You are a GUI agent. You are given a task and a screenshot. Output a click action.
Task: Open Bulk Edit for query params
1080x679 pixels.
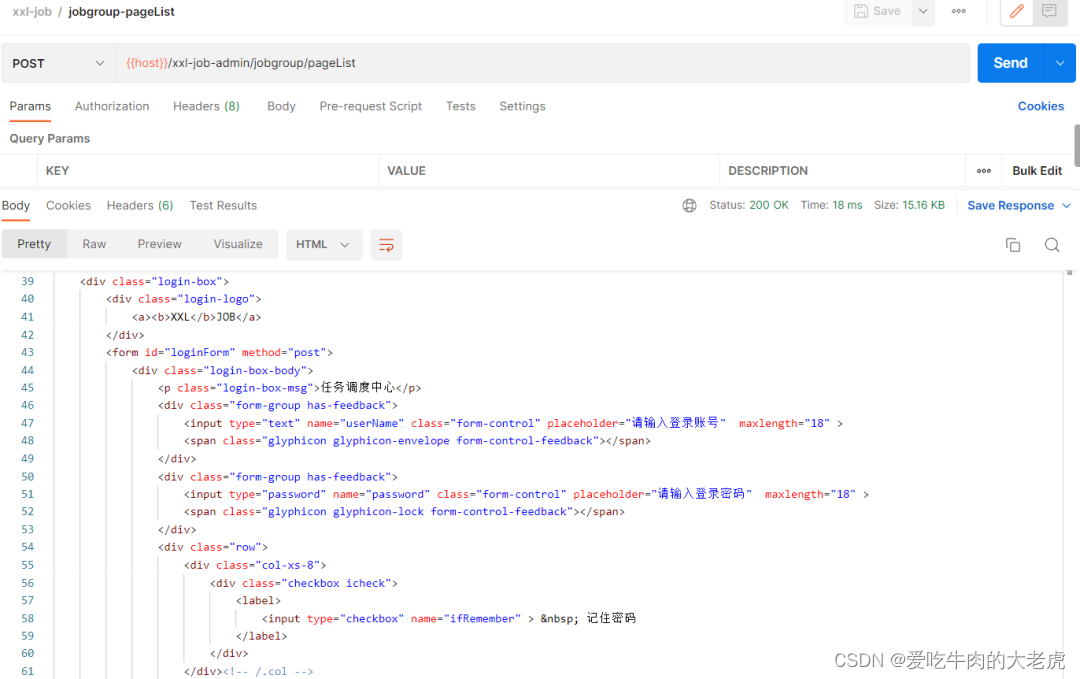click(x=1037, y=170)
